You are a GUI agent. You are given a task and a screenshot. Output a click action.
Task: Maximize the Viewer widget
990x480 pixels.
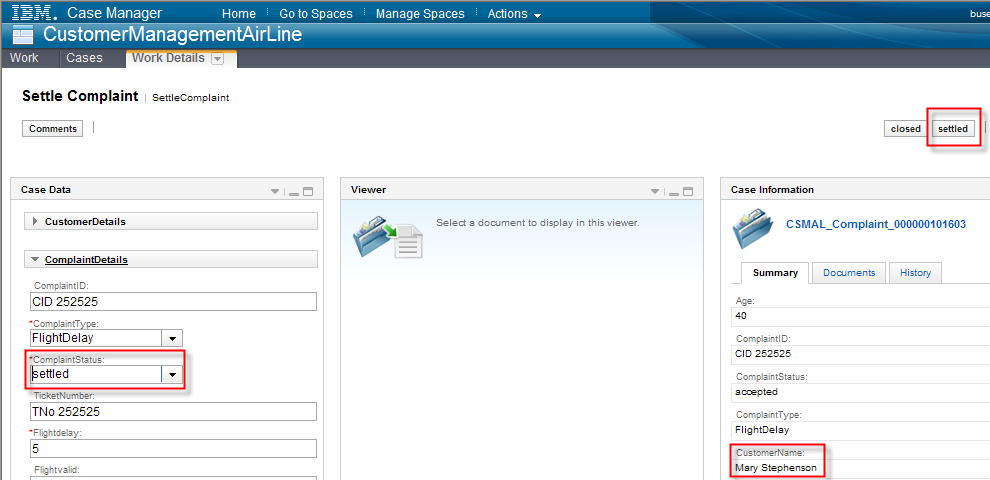click(688, 192)
